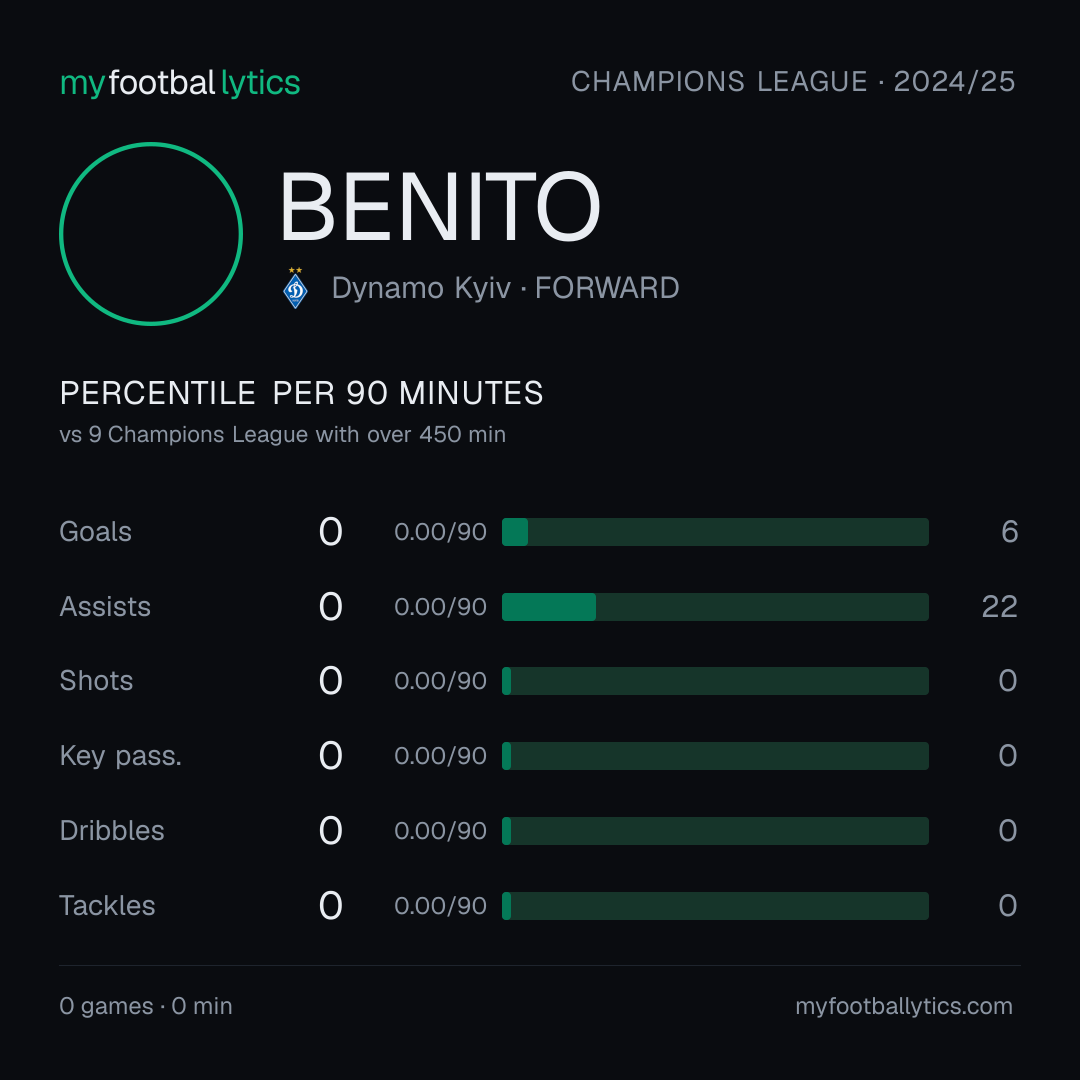Click the empty player avatar circle
Screen dimensions: 1080x1080
click(x=151, y=234)
